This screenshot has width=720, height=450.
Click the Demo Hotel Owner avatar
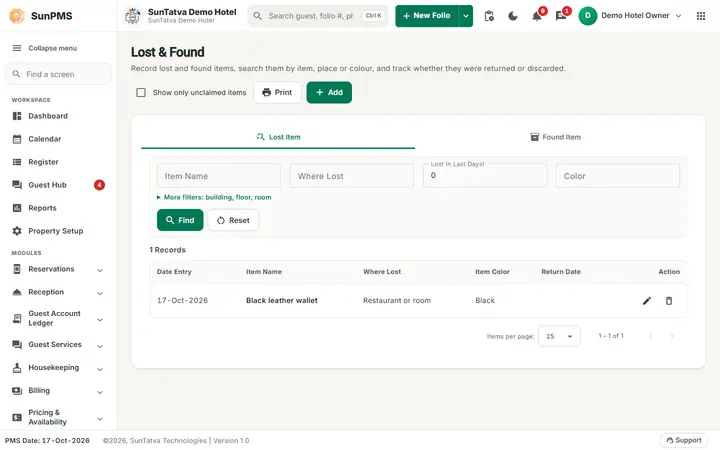click(587, 16)
